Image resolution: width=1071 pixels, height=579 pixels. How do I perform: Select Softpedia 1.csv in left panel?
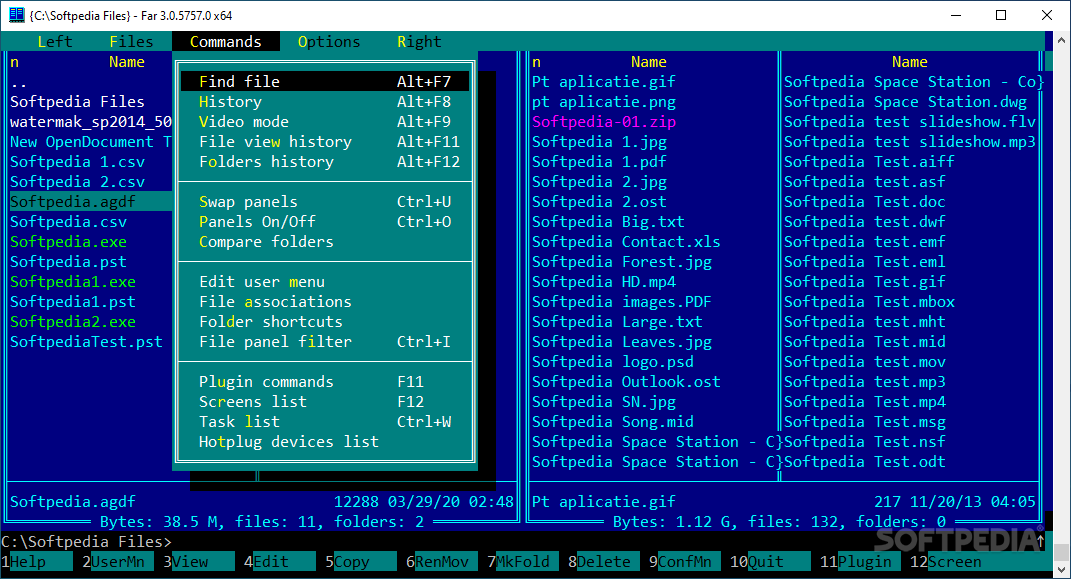click(x=77, y=162)
